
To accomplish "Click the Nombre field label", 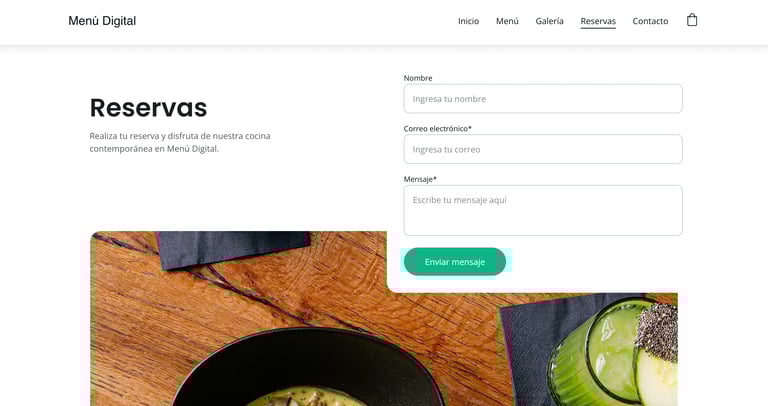I will [418, 78].
